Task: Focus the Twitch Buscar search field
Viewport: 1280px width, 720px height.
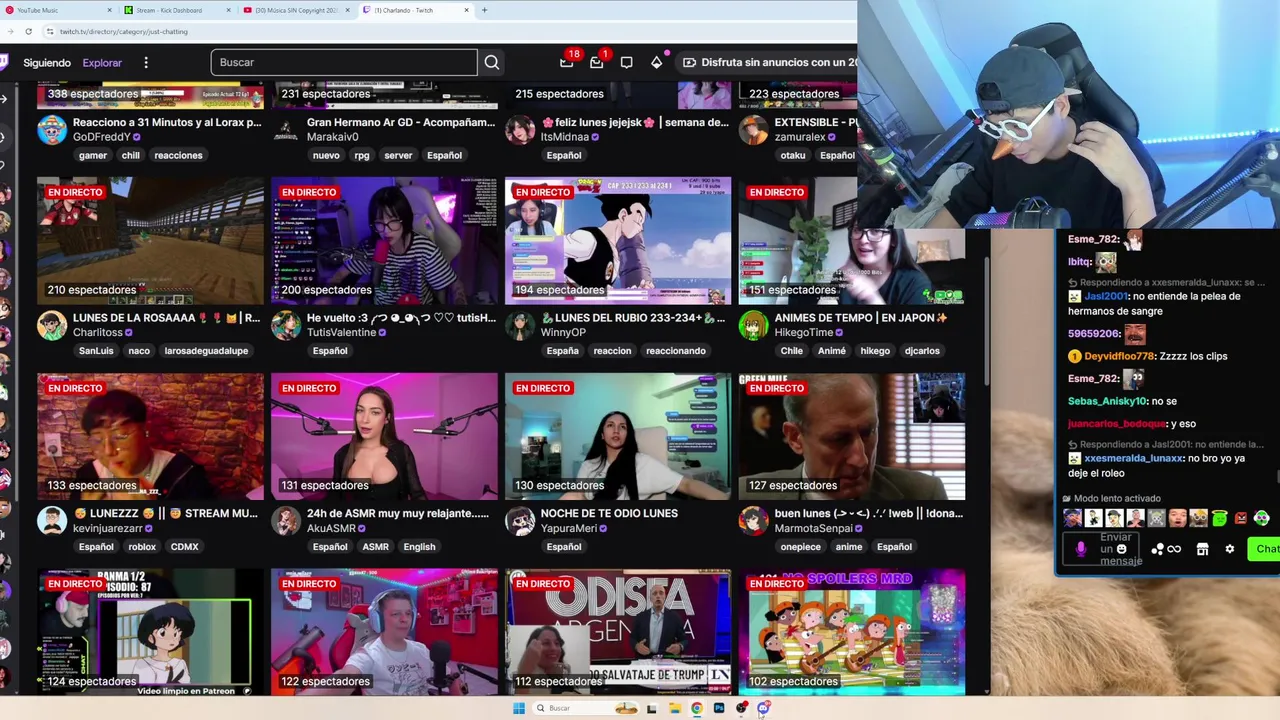Action: click(x=344, y=62)
